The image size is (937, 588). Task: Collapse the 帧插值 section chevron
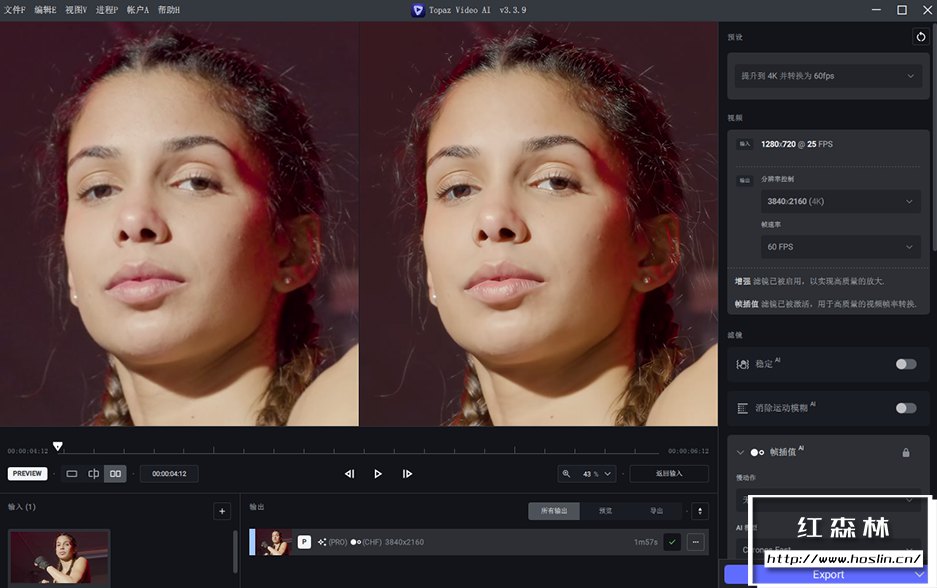[740, 452]
